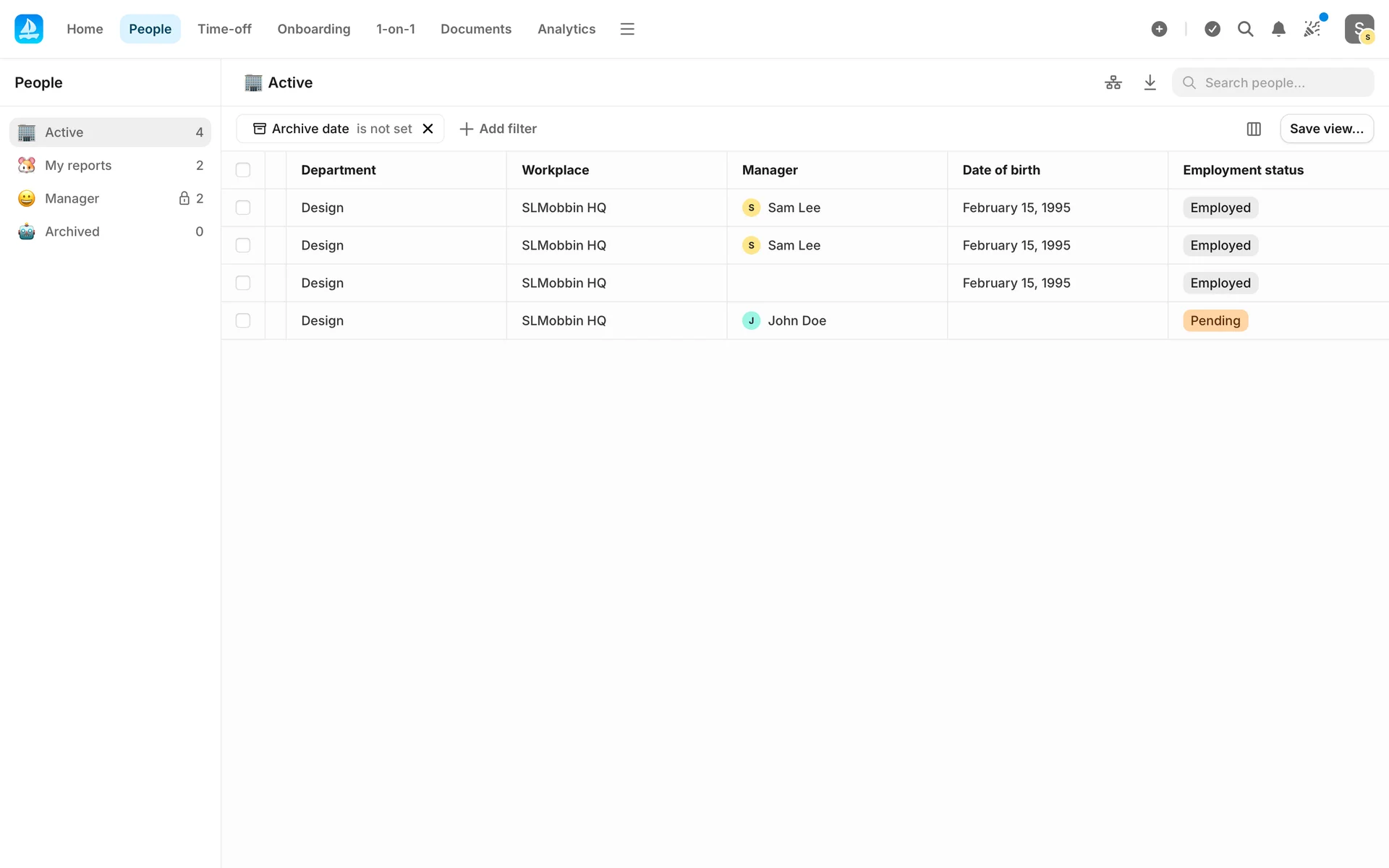Open the org chart view icon
Image resolution: width=1389 pixels, height=868 pixels.
coord(1113,82)
